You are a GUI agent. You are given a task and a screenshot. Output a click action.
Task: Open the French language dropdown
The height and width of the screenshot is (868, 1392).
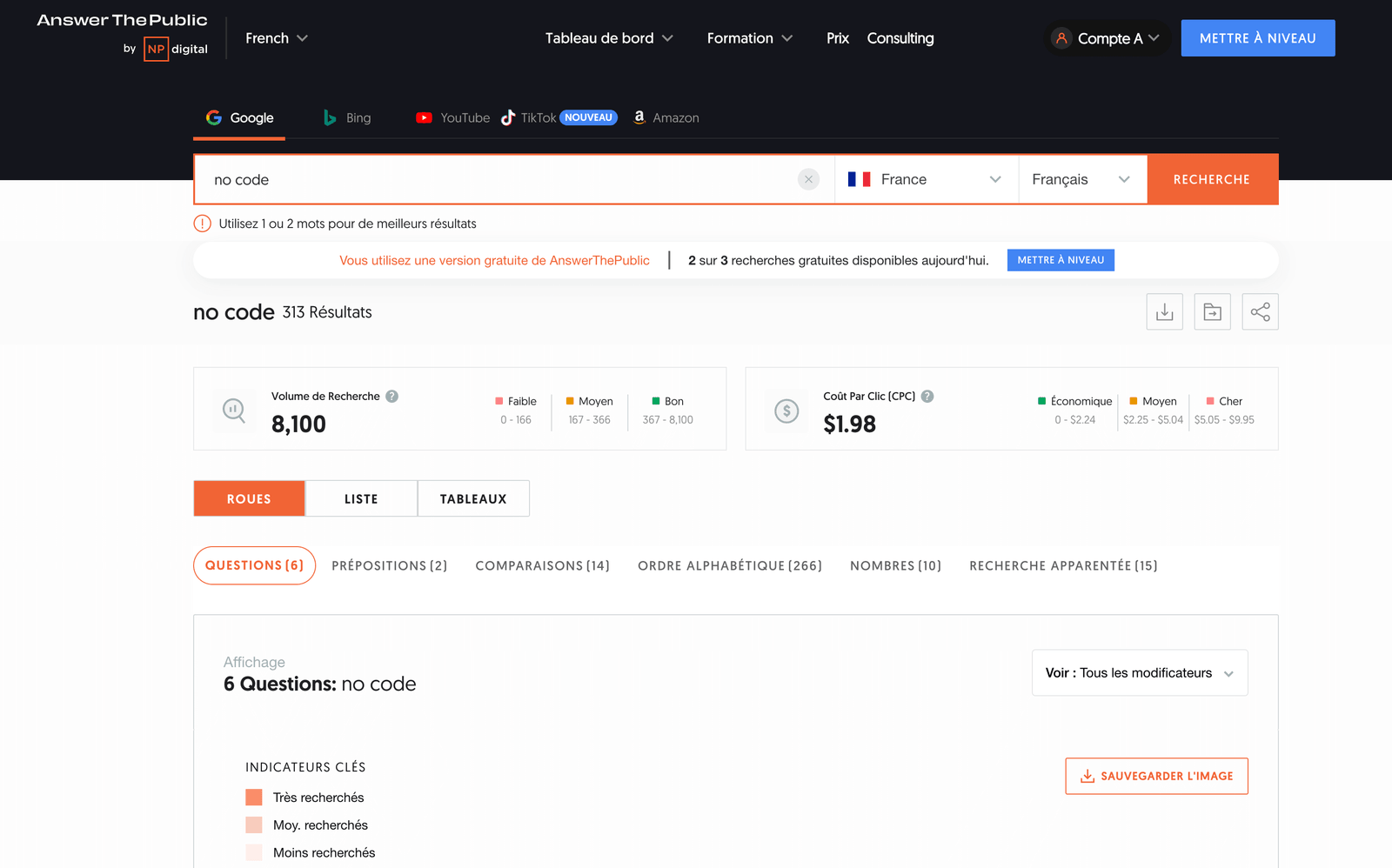point(277,38)
